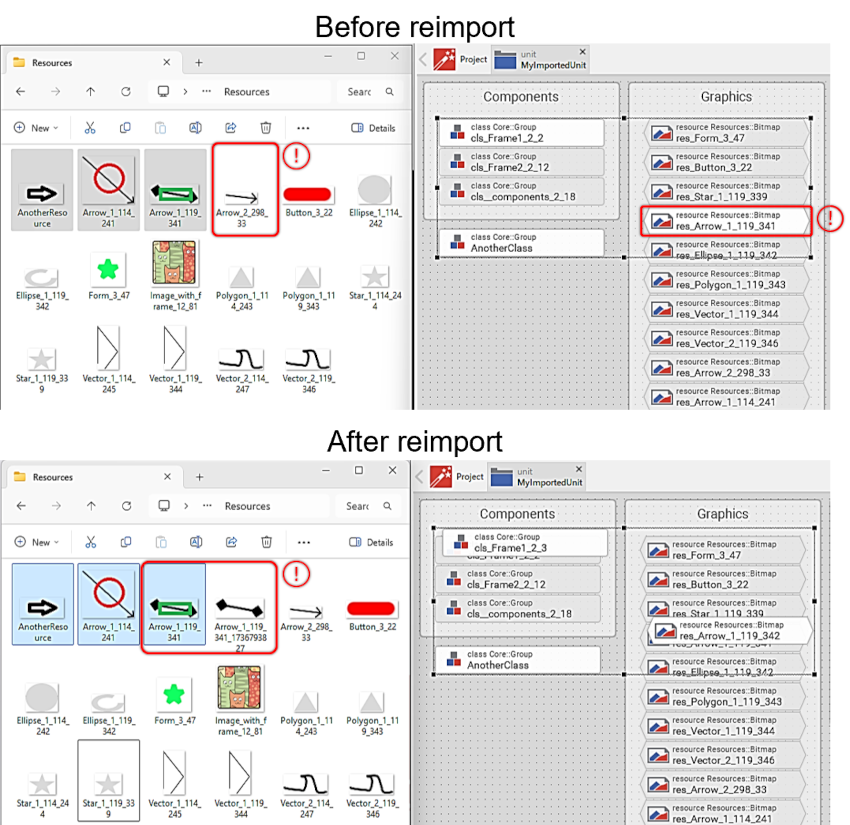This screenshot has height=825, width=850.
Task: Close MyImportedUnit tab in lower editor
Action: [x=578, y=467]
